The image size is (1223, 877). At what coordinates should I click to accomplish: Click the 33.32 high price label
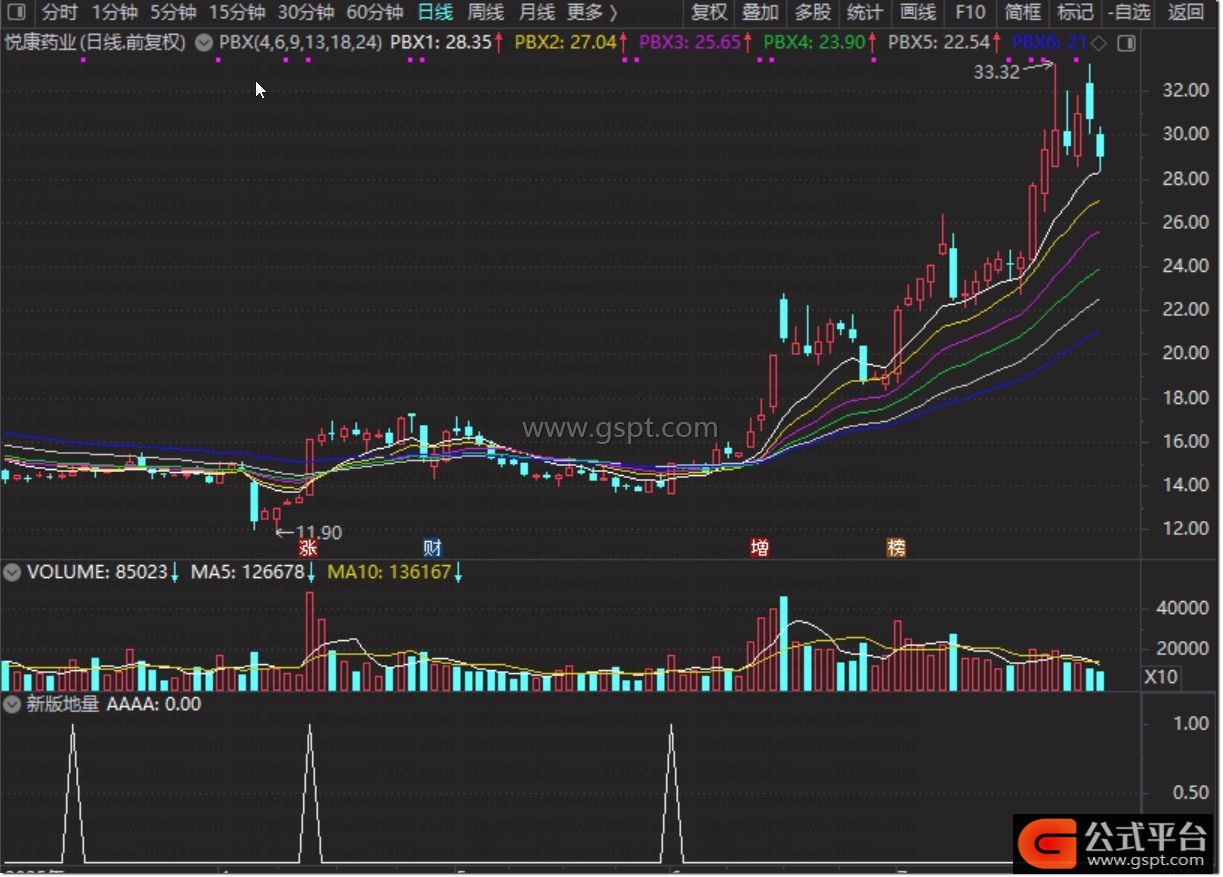(x=995, y=72)
